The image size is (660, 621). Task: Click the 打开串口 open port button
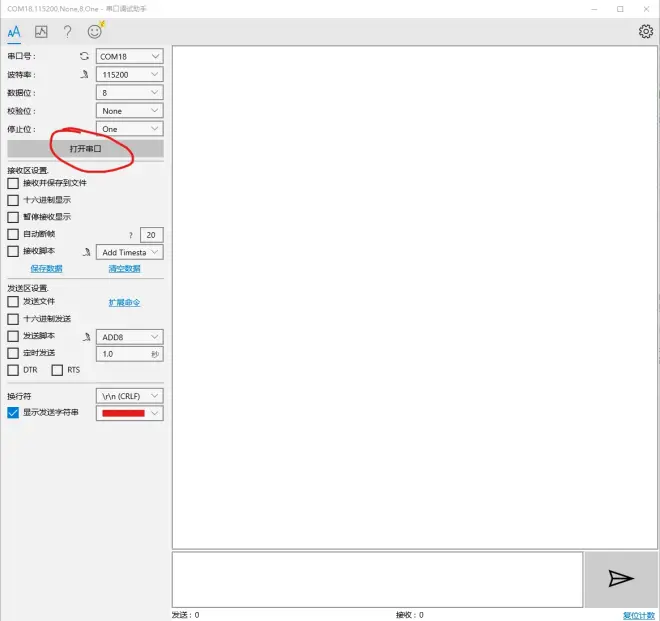pos(85,149)
